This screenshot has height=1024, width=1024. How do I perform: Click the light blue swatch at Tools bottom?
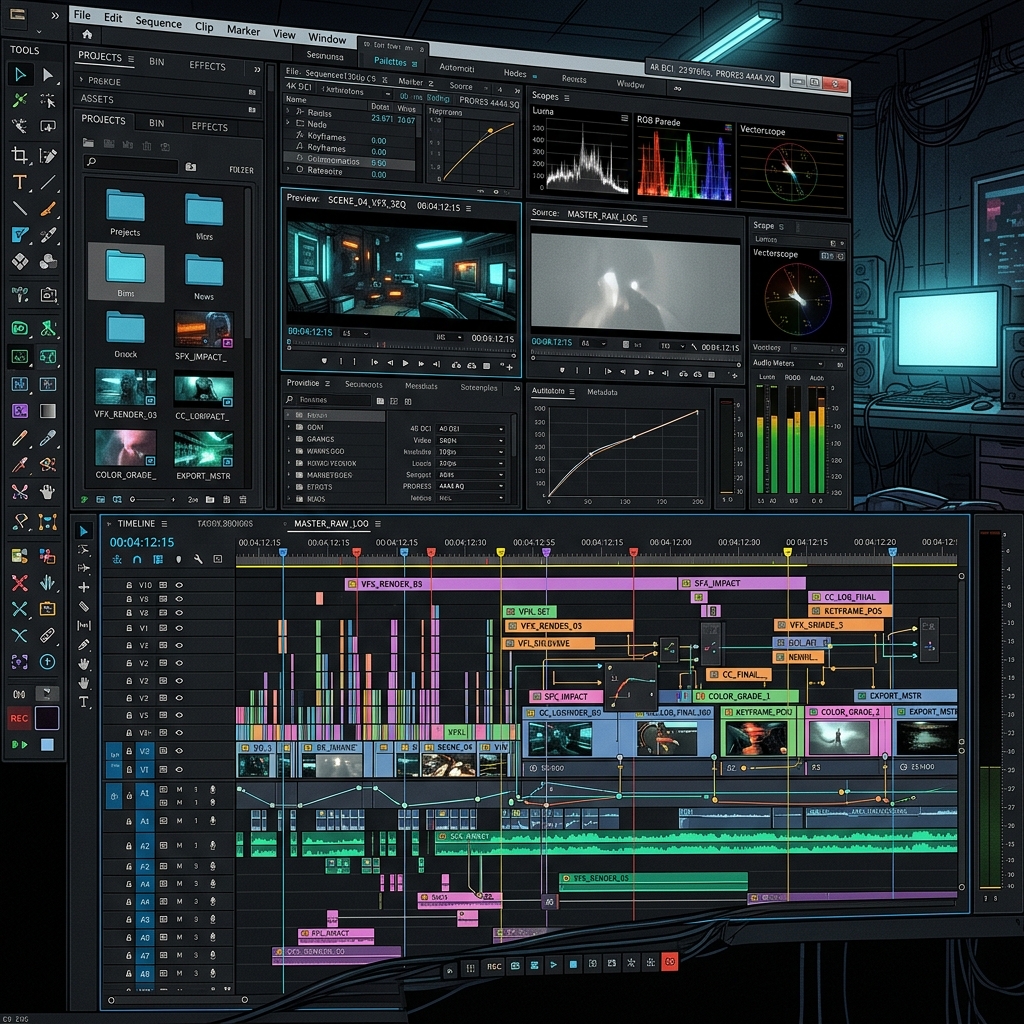click(x=47, y=744)
